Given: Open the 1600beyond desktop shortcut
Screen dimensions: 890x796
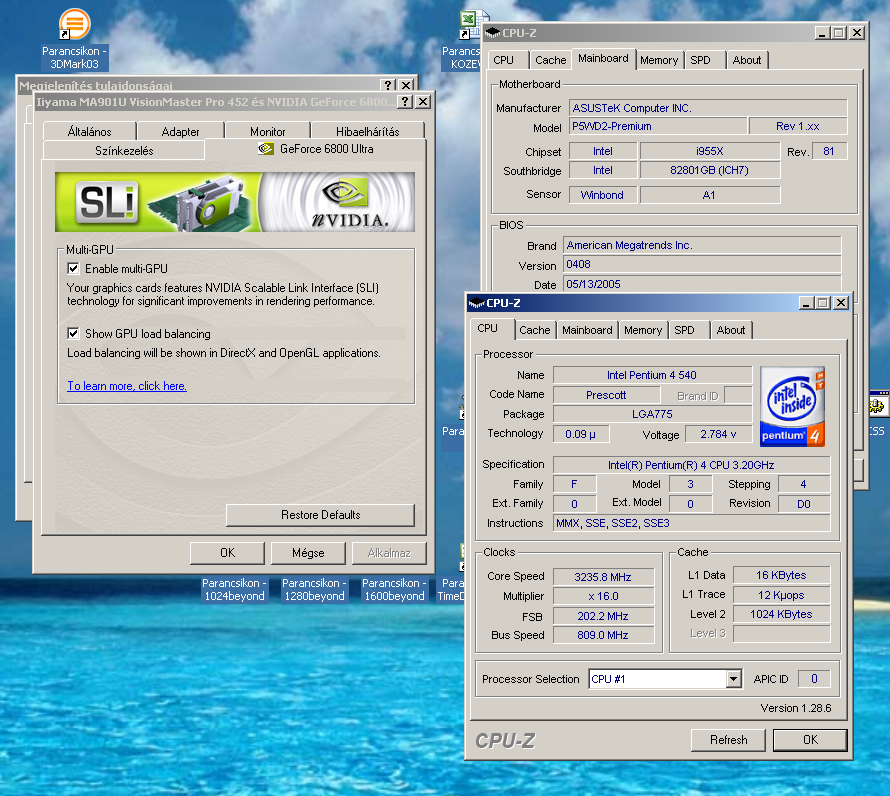Looking at the screenshot, I should 394,589.
